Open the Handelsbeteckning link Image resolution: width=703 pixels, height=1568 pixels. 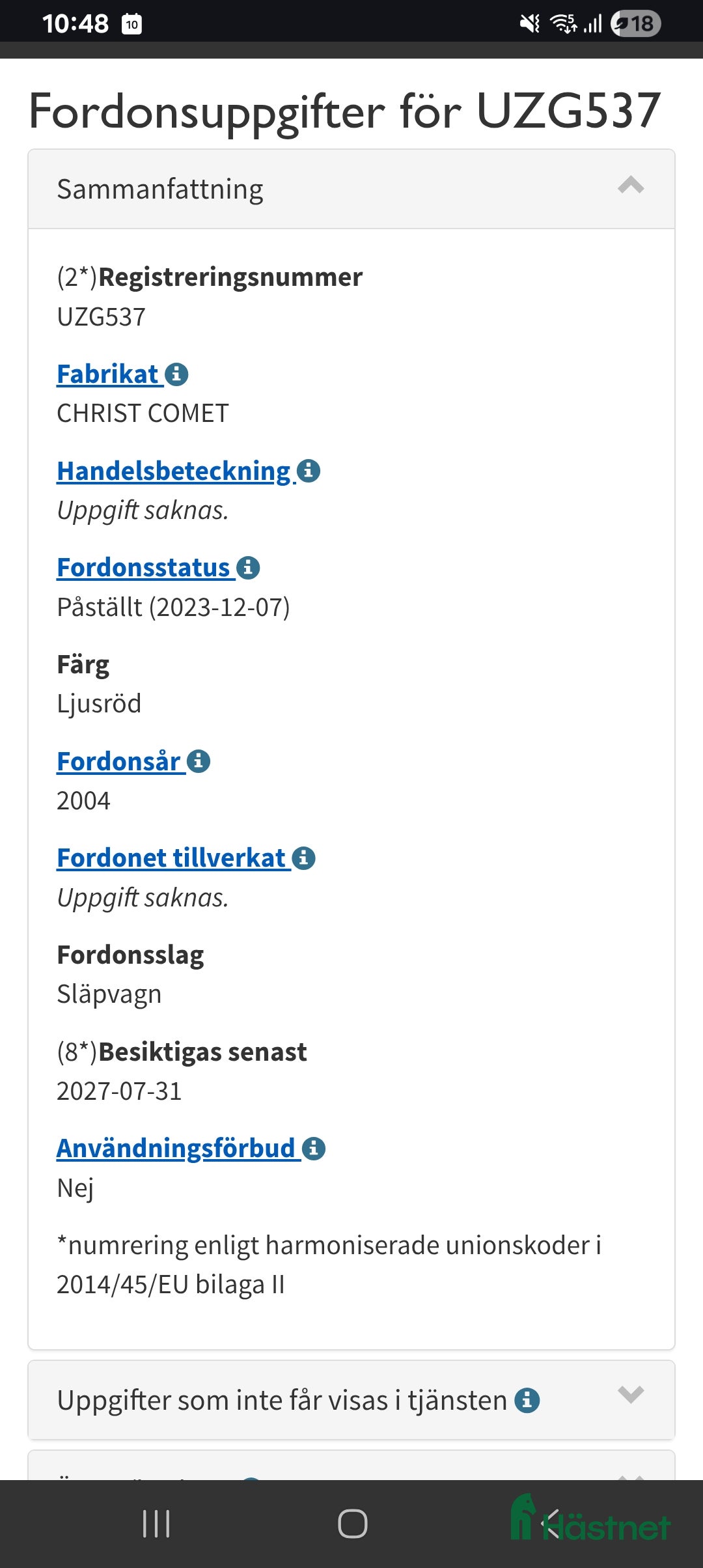[172, 471]
